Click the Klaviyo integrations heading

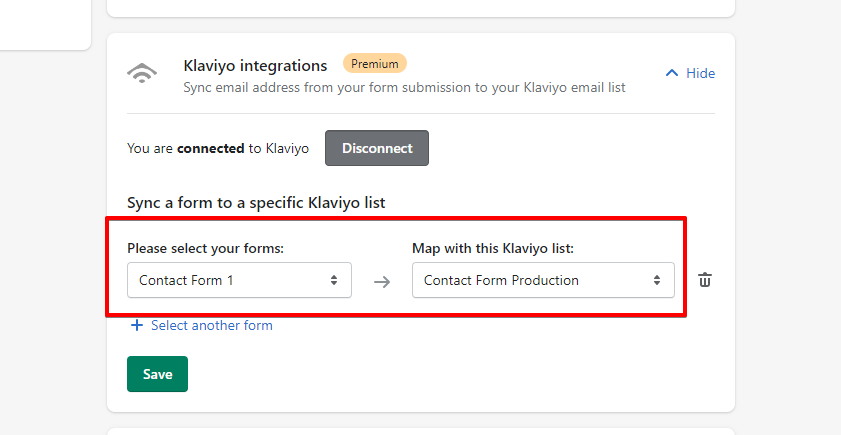255,65
